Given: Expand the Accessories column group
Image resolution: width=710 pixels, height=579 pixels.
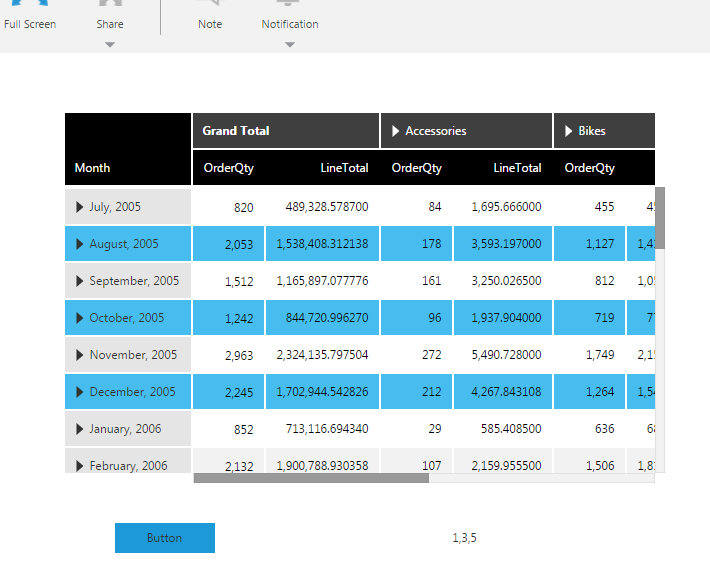Looking at the screenshot, I should point(396,131).
